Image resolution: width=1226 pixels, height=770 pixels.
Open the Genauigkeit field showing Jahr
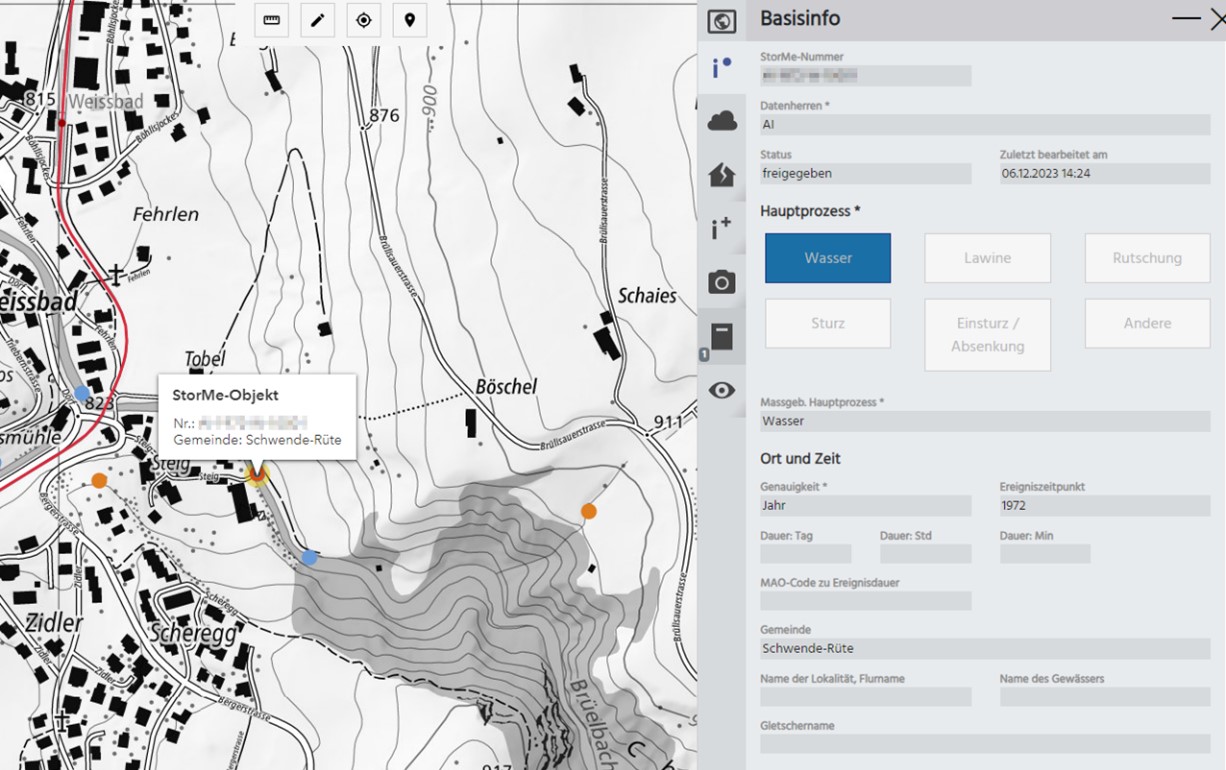865,506
